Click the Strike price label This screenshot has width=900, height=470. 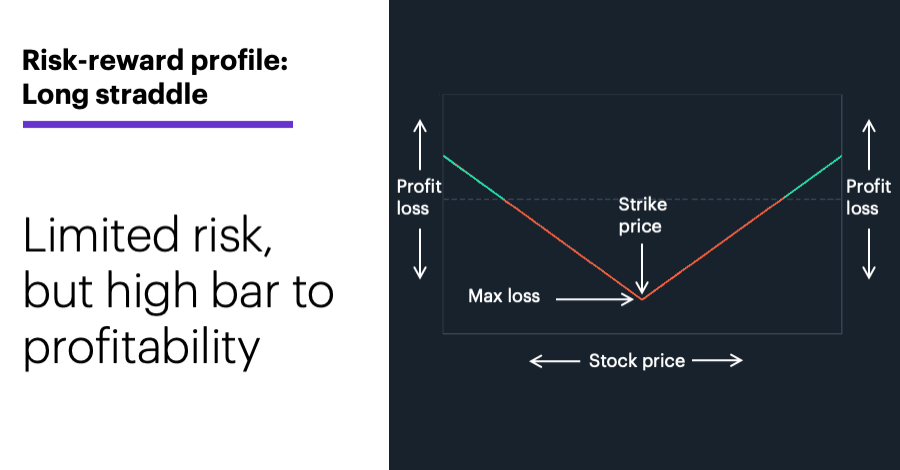pos(642,215)
